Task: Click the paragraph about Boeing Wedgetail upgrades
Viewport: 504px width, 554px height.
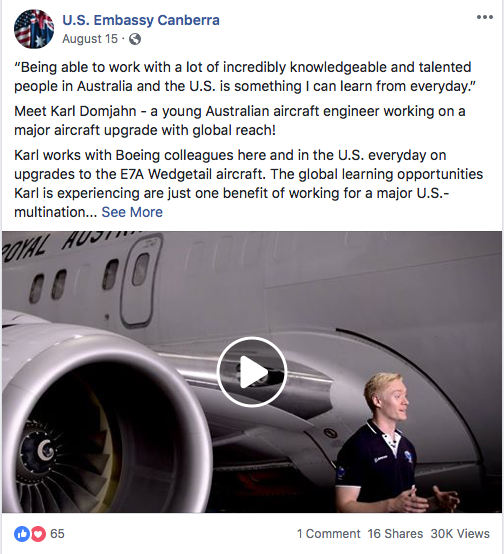Action: pos(248,184)
